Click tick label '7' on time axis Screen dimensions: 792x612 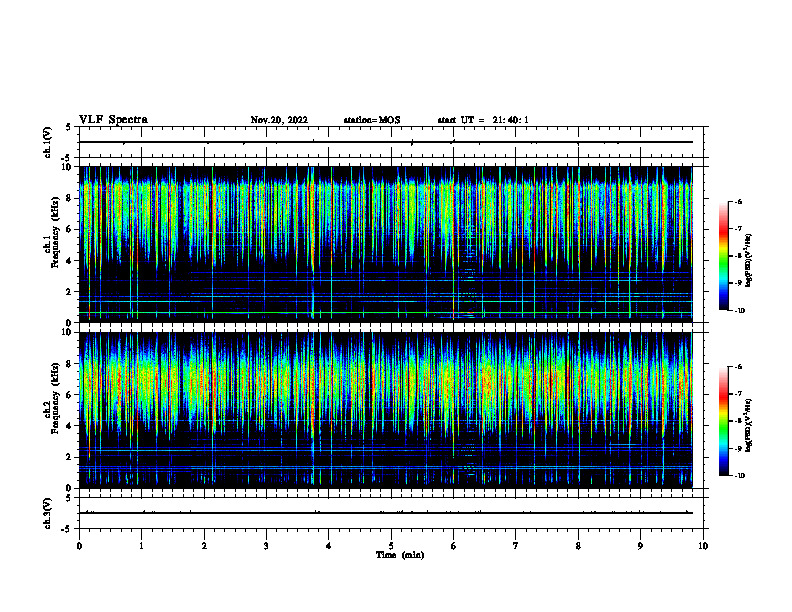click(516, 546)
